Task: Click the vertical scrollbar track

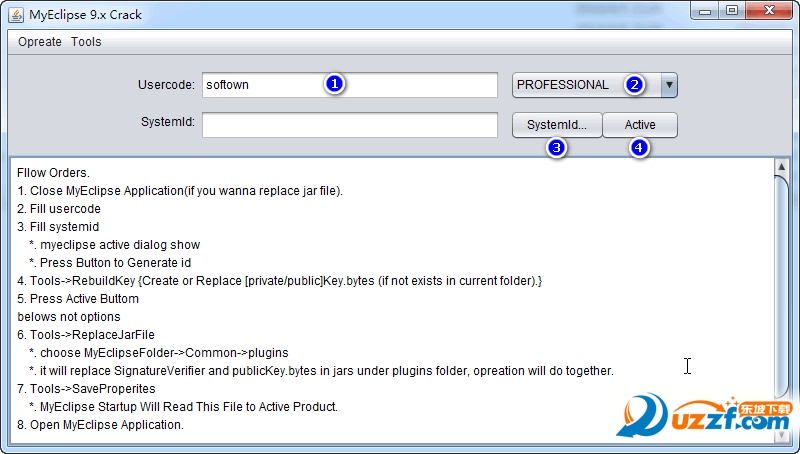Action: [x=782, y=300]
